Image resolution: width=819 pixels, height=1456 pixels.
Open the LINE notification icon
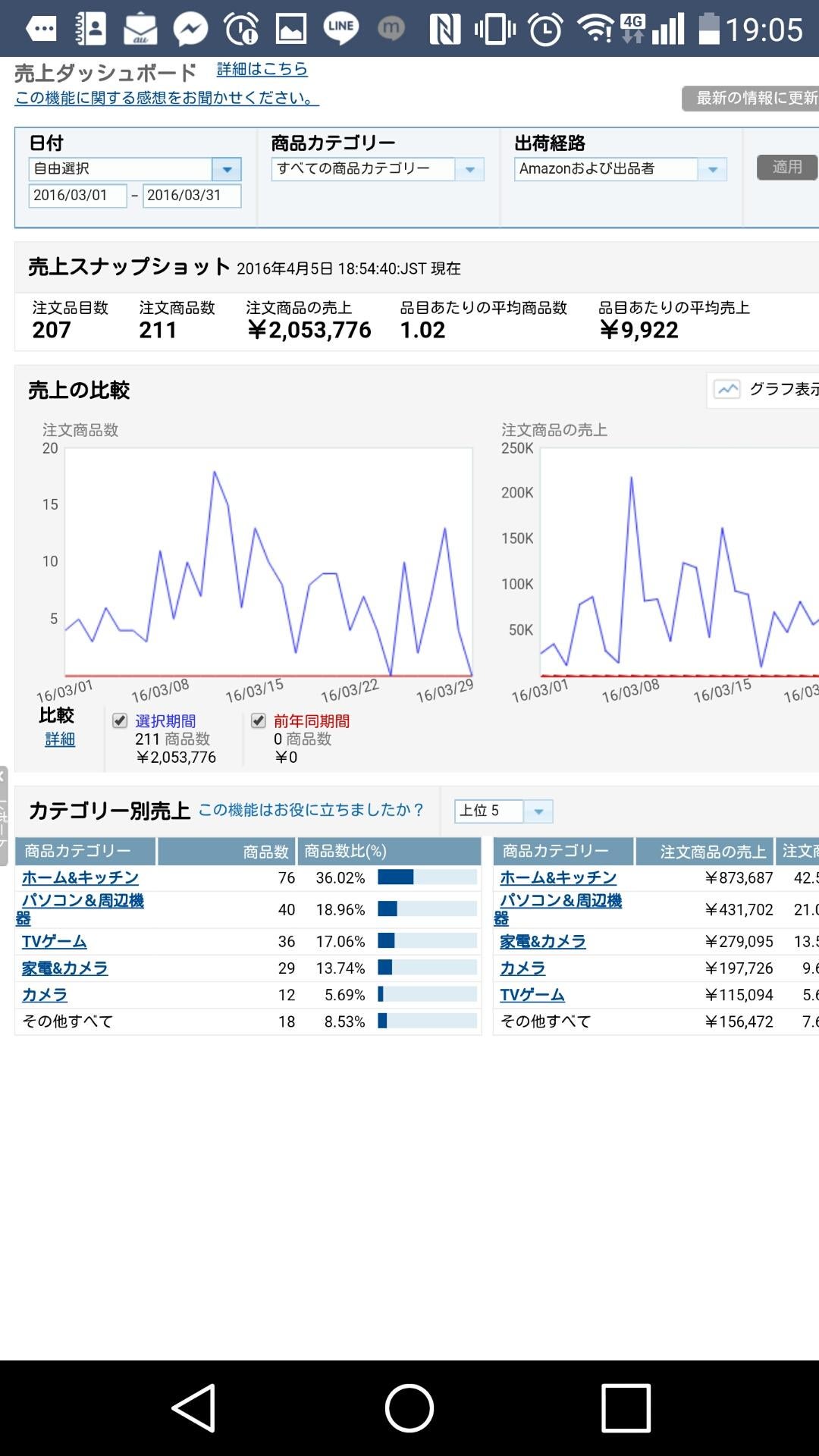click(340, 28)
